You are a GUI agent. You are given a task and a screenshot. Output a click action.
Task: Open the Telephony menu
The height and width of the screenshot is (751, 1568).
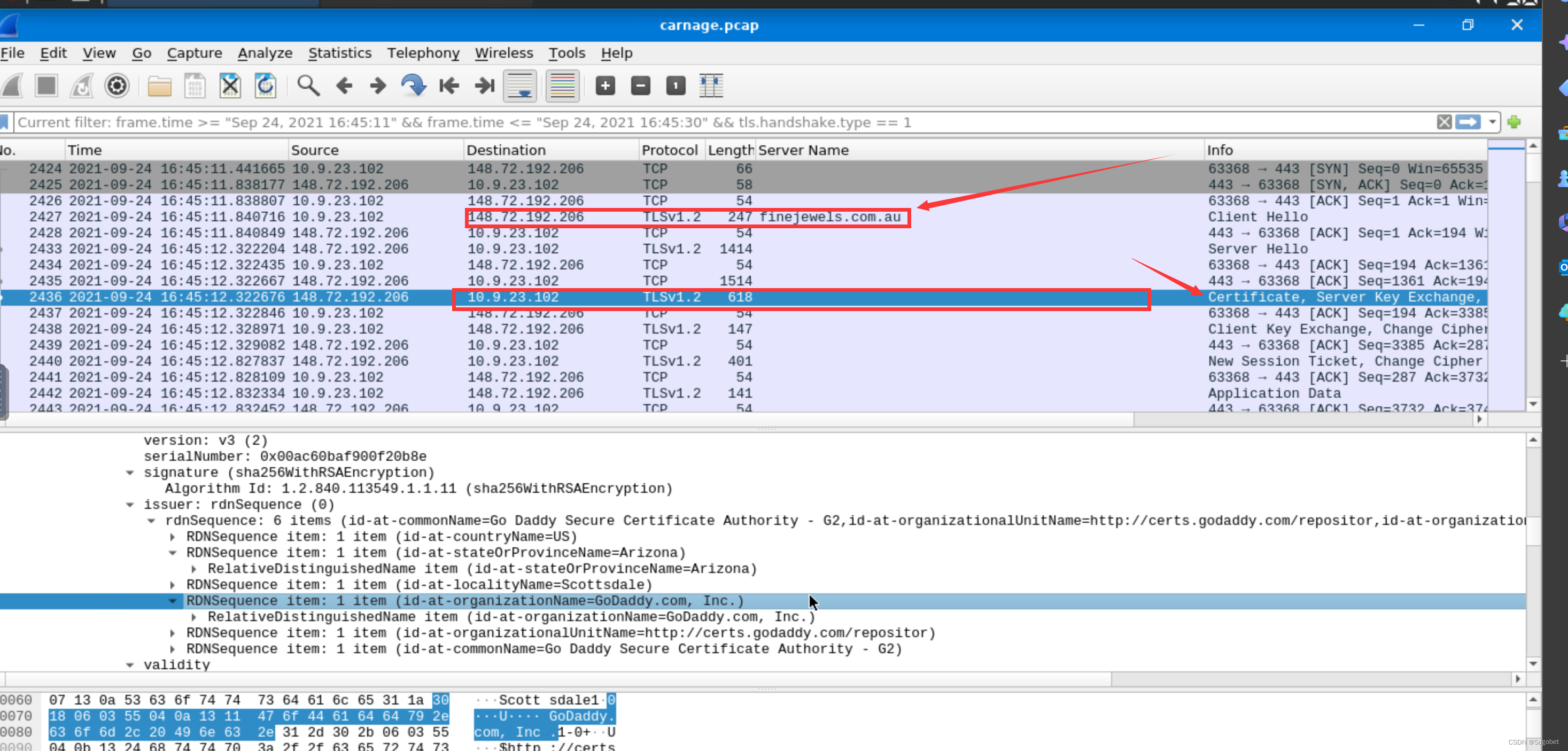[423, 53]
